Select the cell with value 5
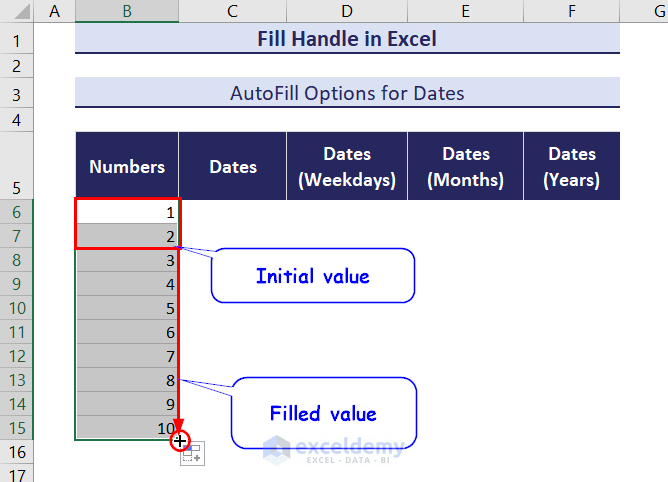Image resolution: width=668 pixels, height=482 pixels. pyautogui.click(x=127, y=308)
